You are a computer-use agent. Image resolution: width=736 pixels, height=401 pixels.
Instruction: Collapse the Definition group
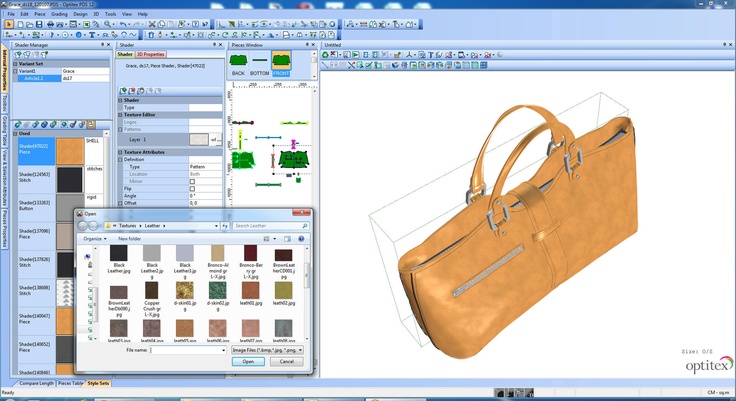click(120, 160)
